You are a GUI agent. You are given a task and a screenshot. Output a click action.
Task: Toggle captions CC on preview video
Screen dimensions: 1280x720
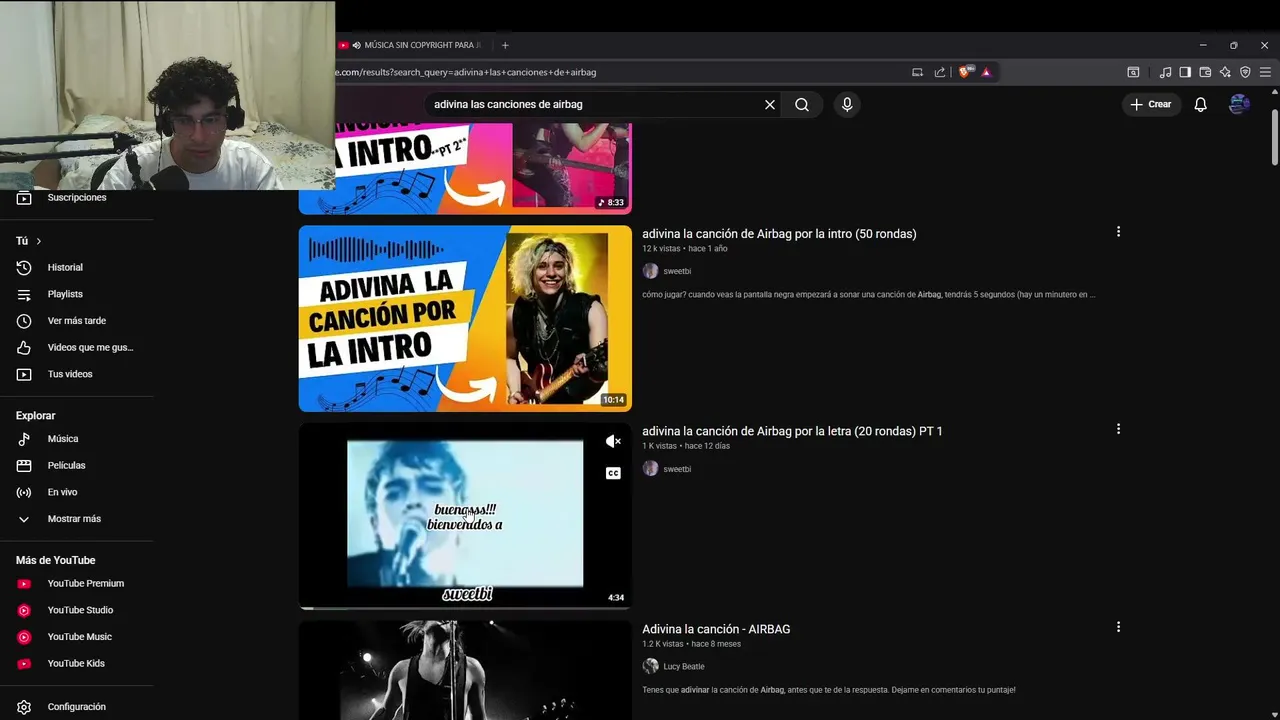[x=613, y=473]
